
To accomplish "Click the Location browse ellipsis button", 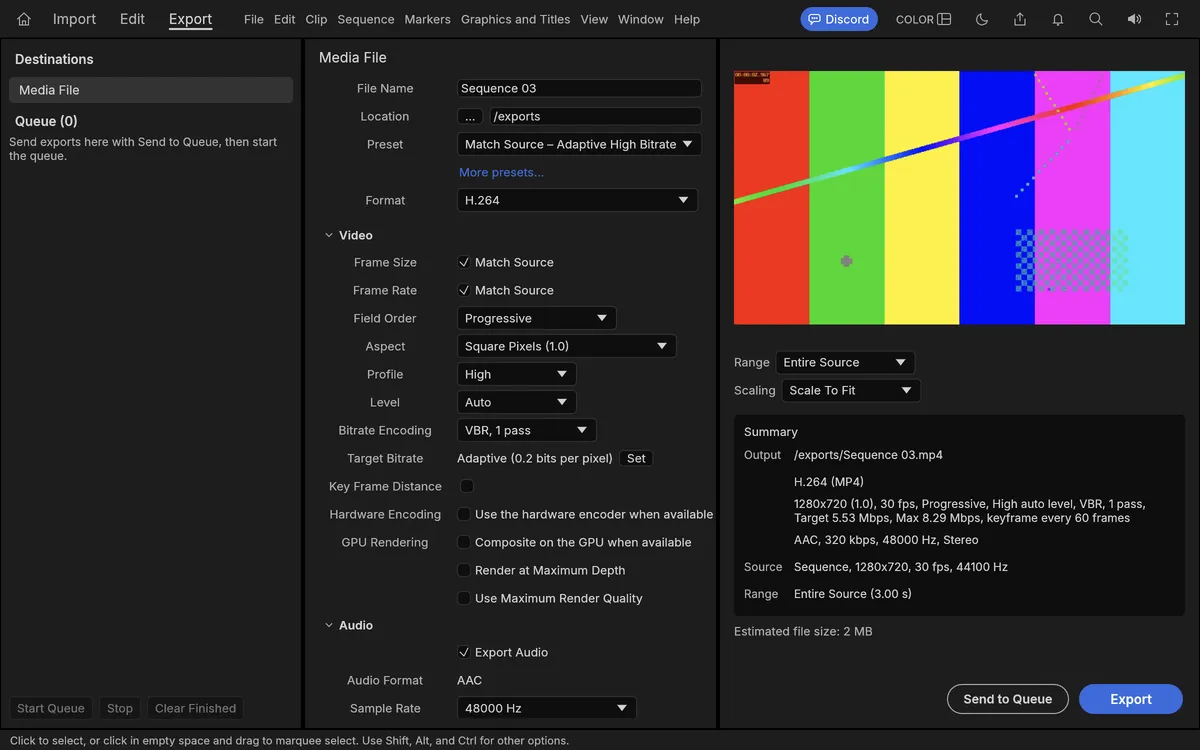I will point(472,116).
